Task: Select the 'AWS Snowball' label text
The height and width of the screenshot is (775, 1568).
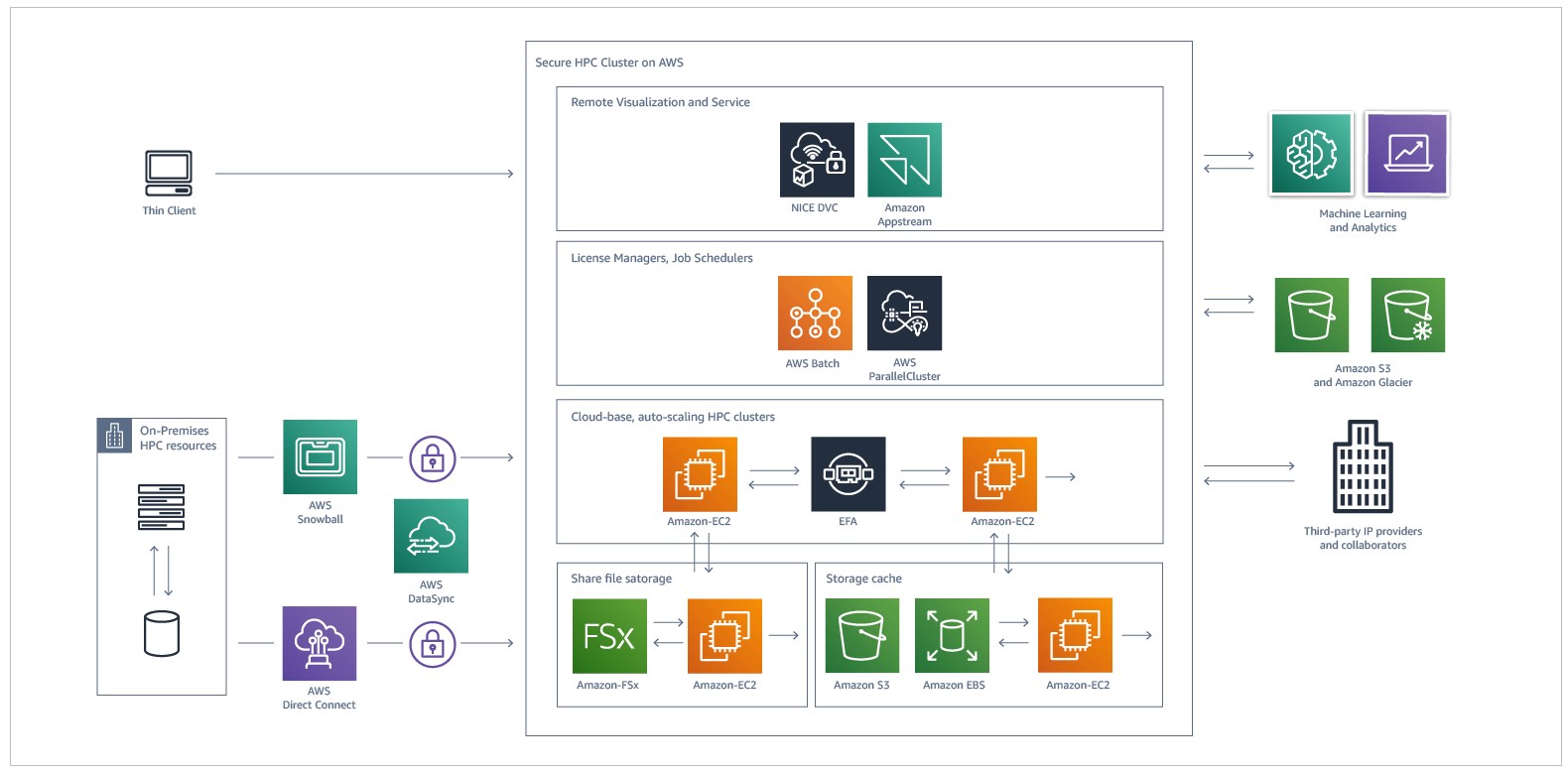Action: [320, 512]
